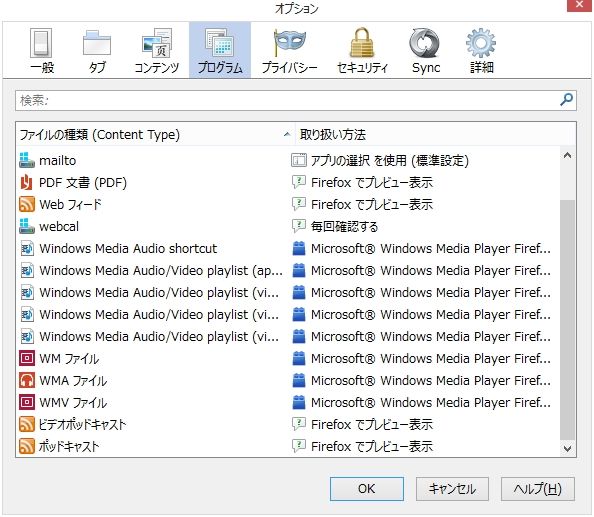
Task: Click plugin icon in WMV ファイル action
Action: coord(299,402)
